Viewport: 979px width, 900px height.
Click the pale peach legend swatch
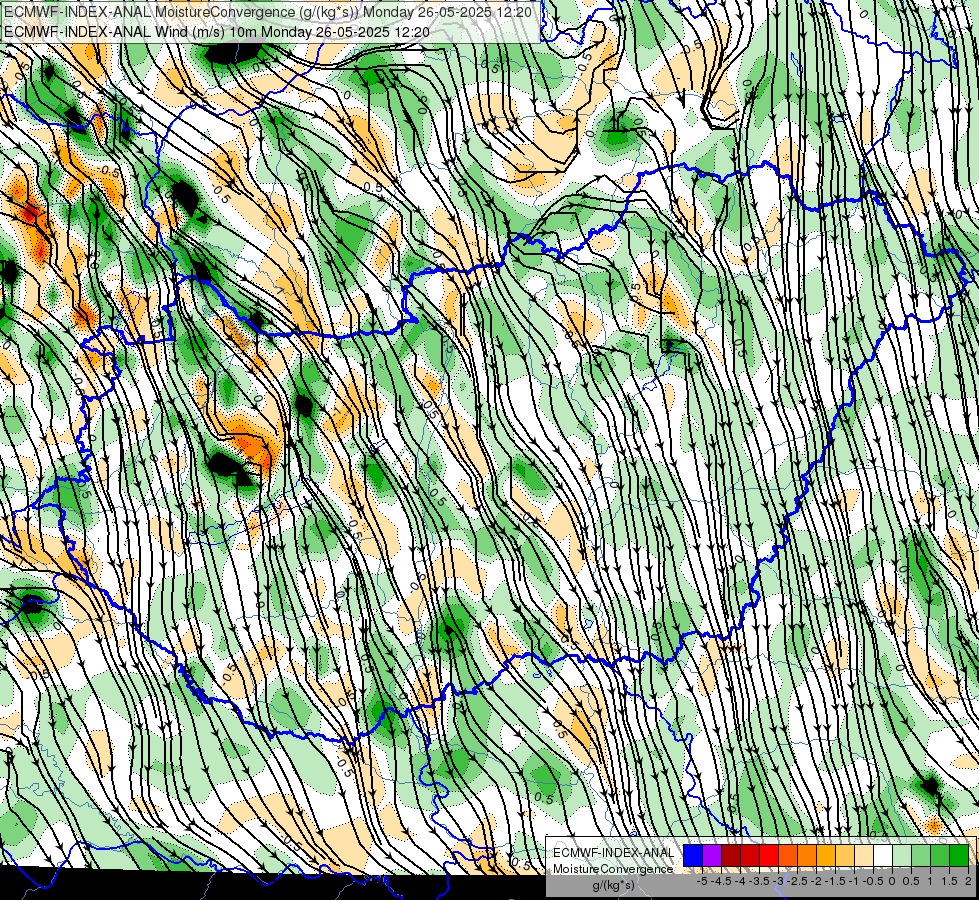click(x=864, y=856)
